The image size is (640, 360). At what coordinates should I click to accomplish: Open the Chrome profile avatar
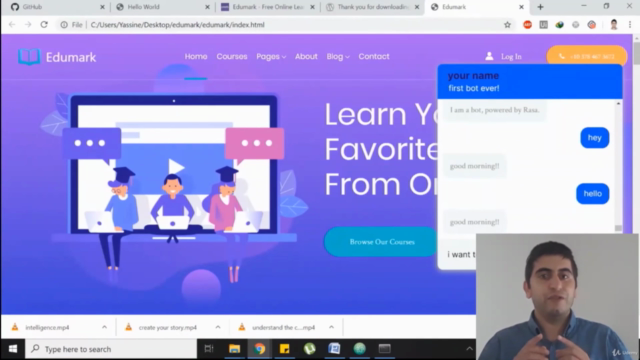tap(614, 25)
